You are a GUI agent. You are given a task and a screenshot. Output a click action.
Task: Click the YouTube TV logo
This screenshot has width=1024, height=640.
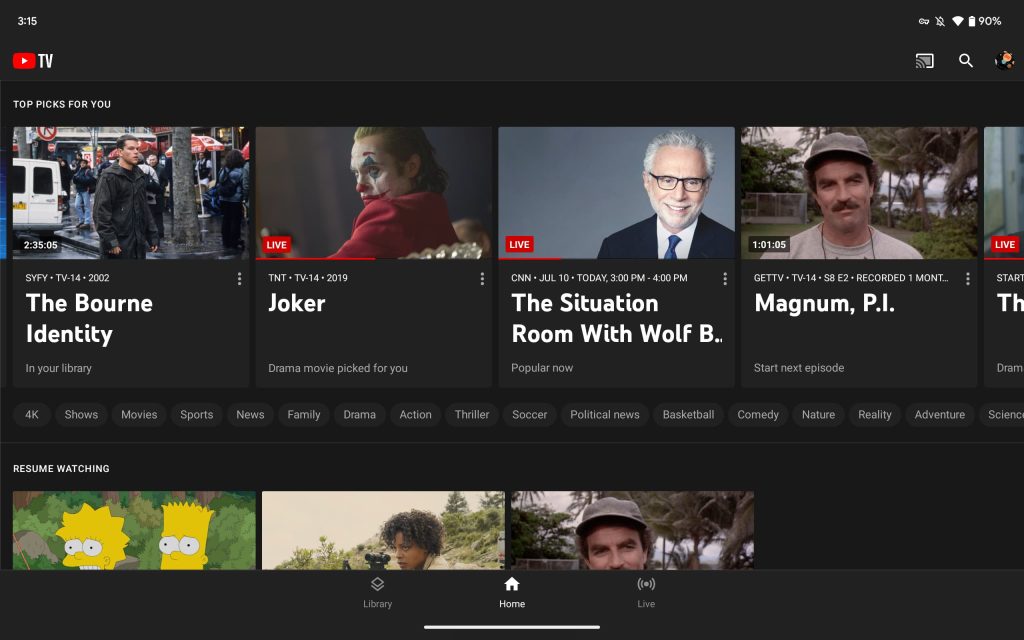33,61
